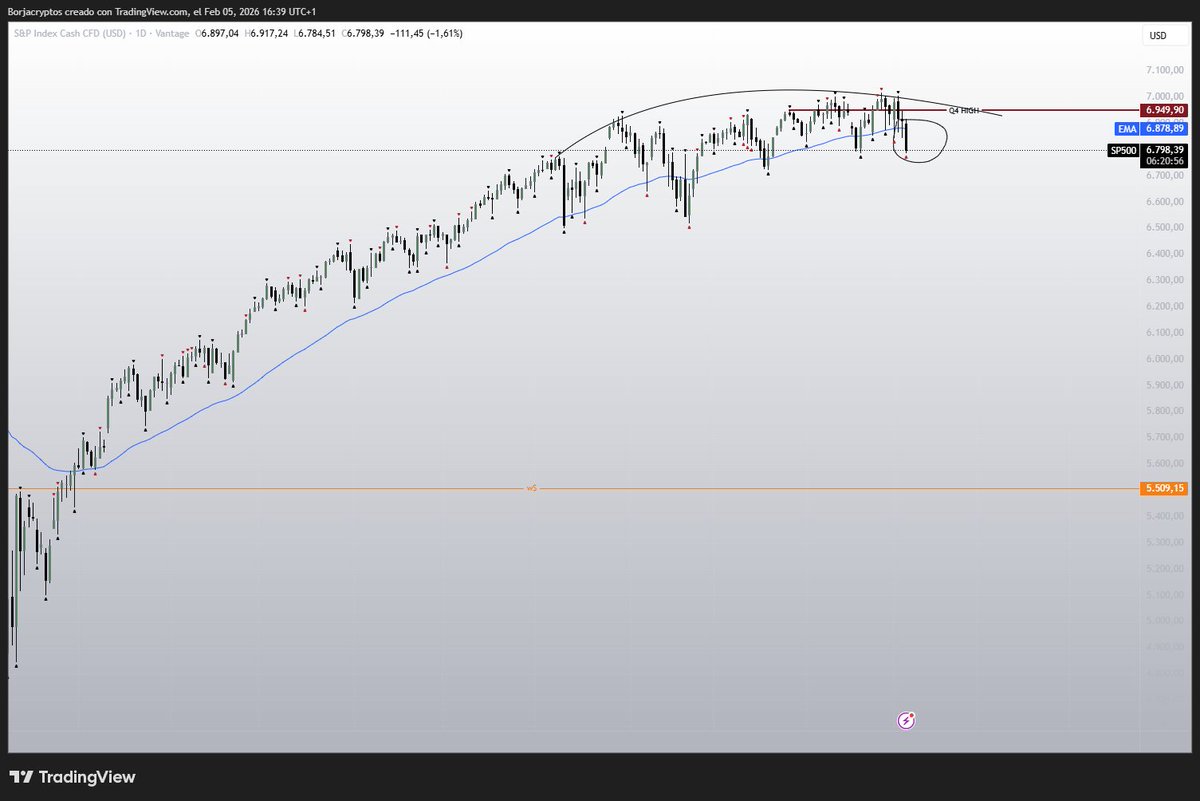The image size is (1200, 801).
Task: Click the 6.000,00 price axis label
Action: coord(1164,359)
